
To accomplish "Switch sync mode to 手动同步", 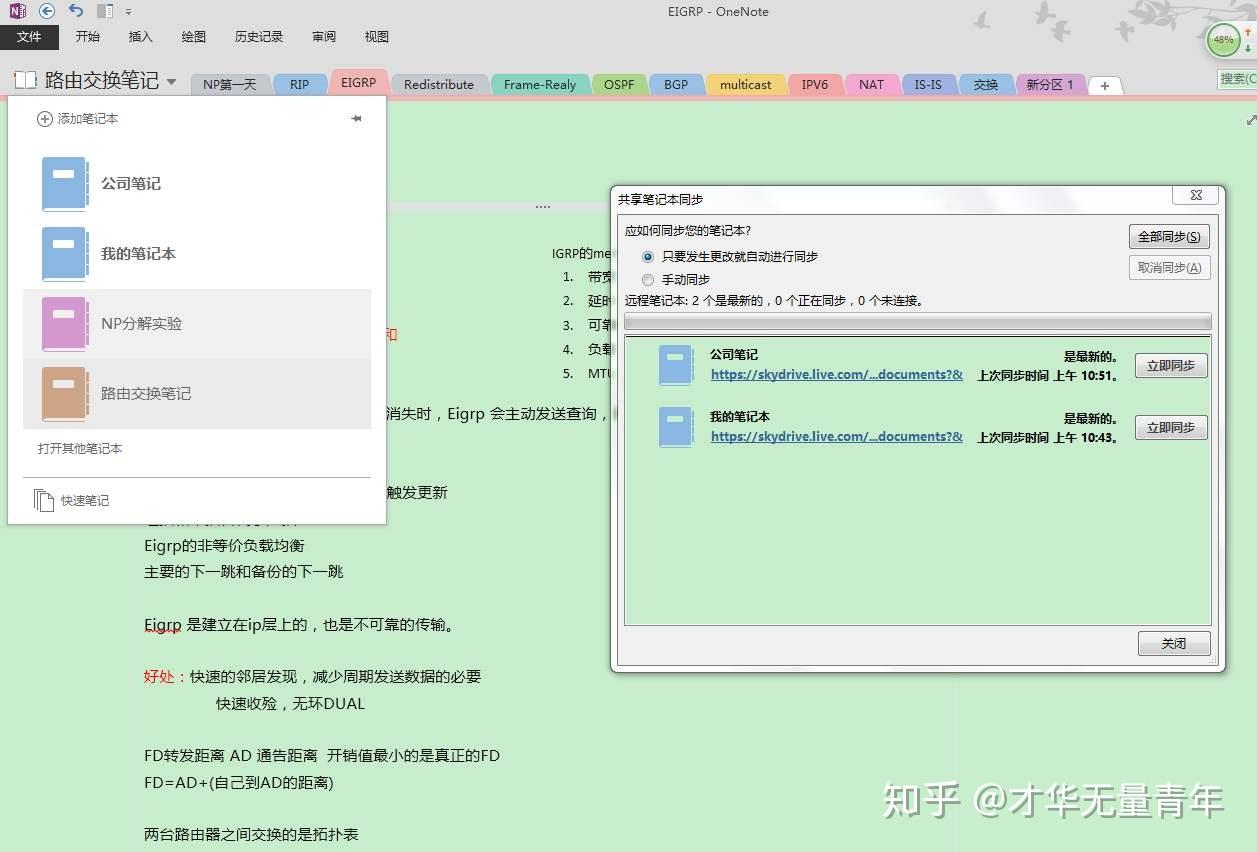I will coord(648,279).
